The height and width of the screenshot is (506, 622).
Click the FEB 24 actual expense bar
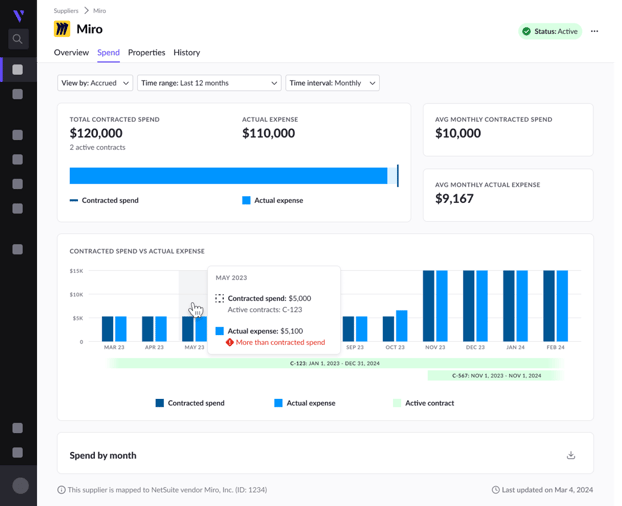[x=562, y=306]
